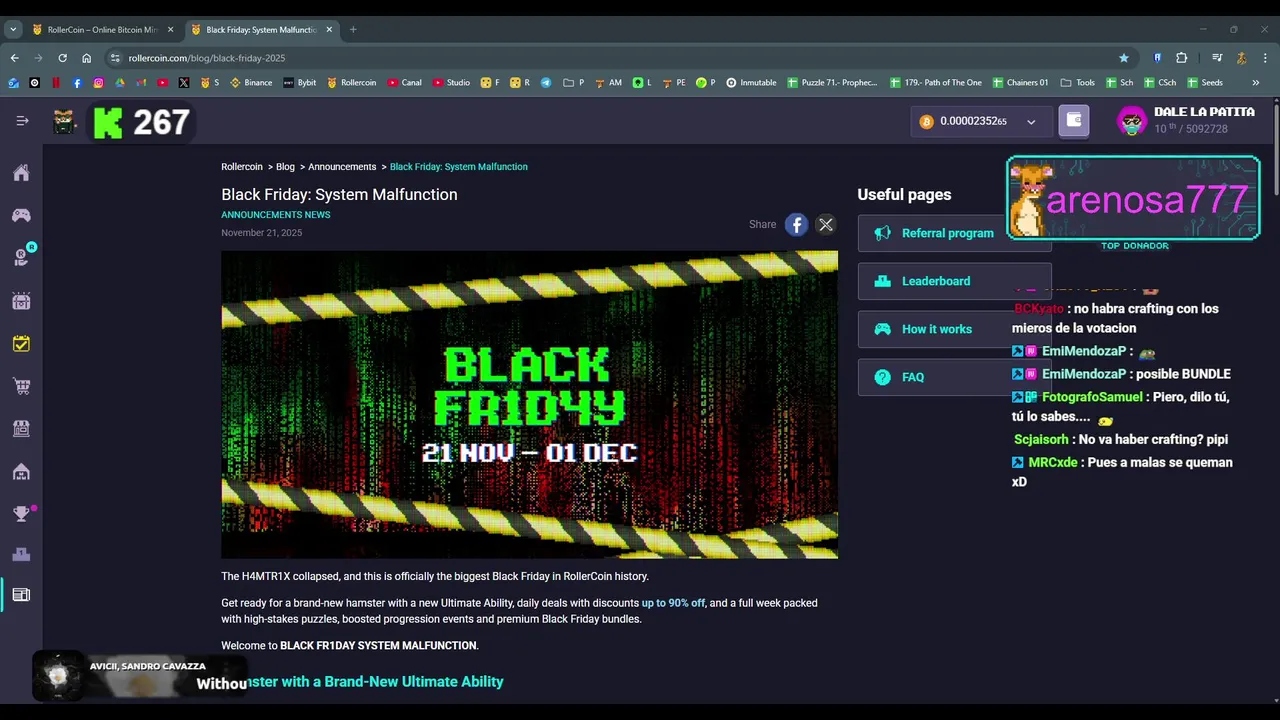Open the Bybit bookmark
Viewport: 1280px width, 720px height.
pos(299,83)
